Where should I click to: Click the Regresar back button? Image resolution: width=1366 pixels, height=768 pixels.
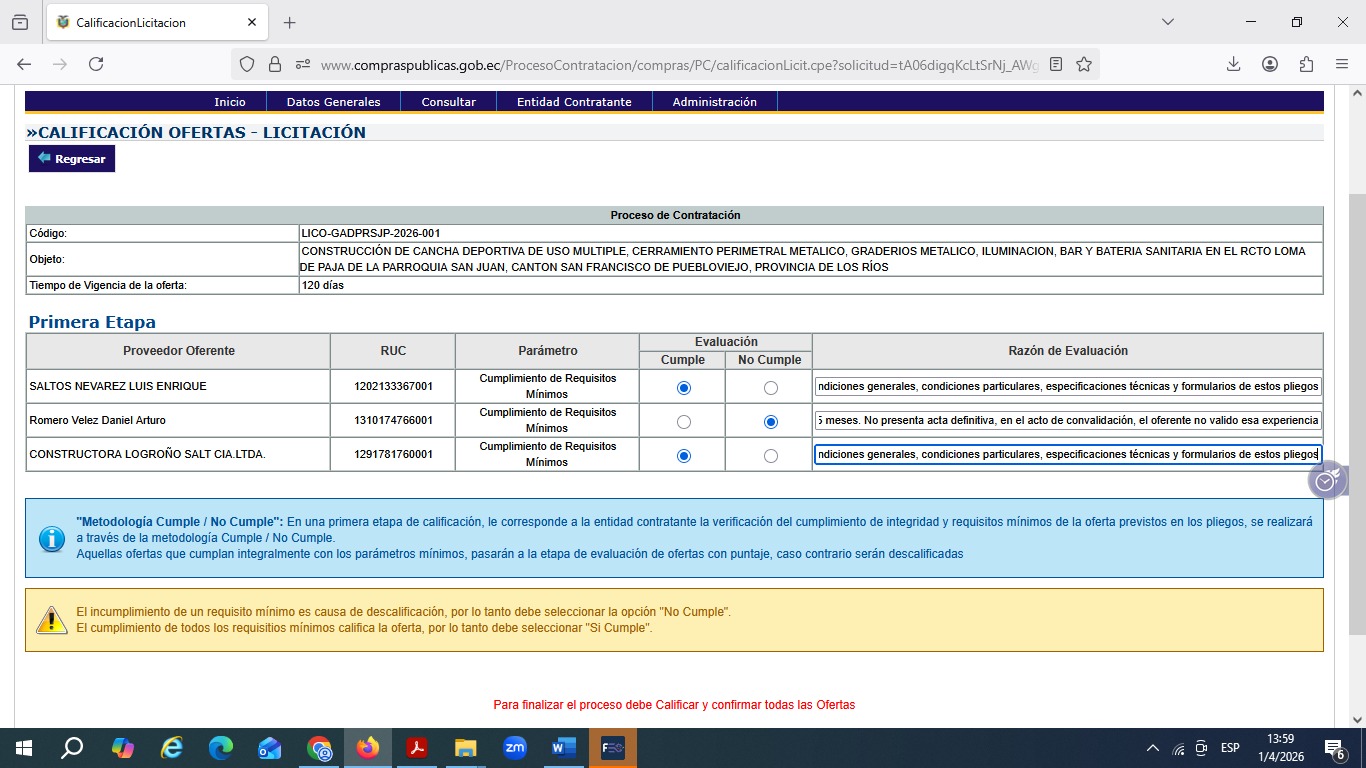pos(72,159)
